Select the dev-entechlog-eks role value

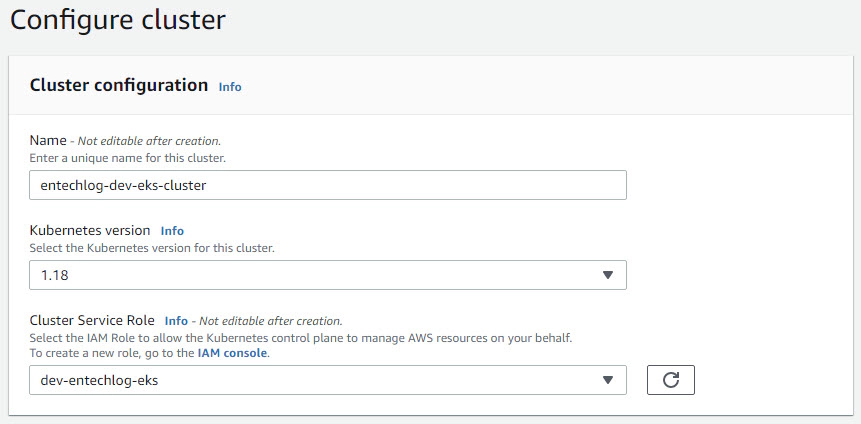click(x=99, y=380)
